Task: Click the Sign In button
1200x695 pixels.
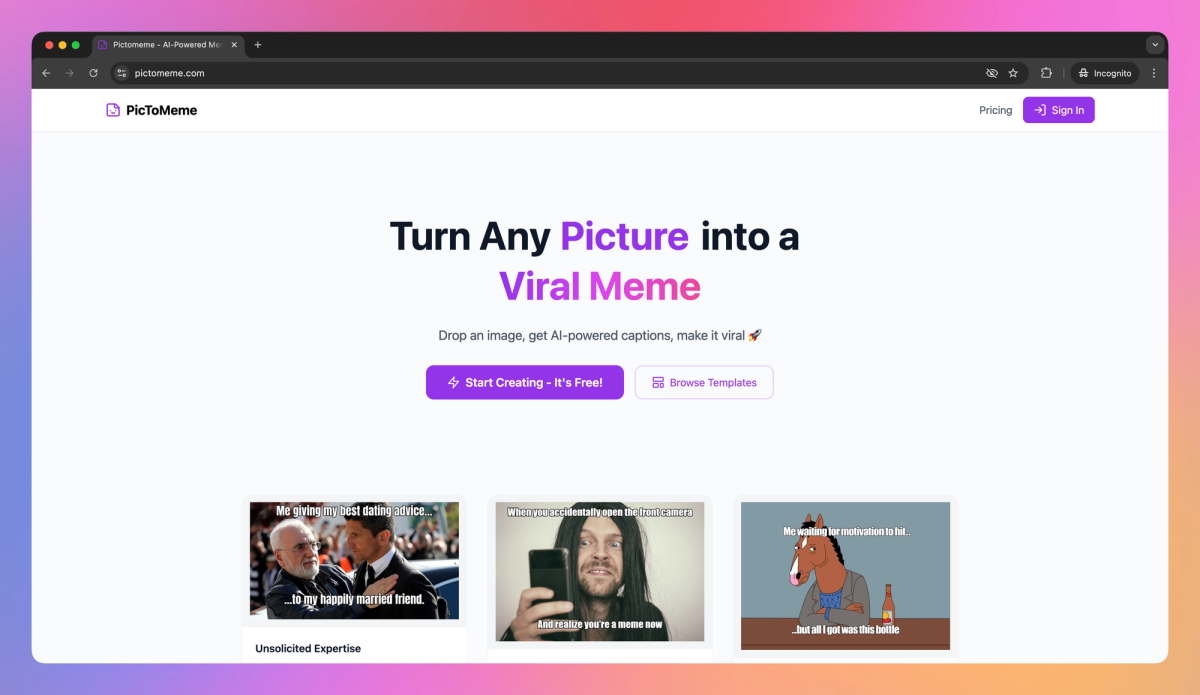Action: coord(1058,110)
